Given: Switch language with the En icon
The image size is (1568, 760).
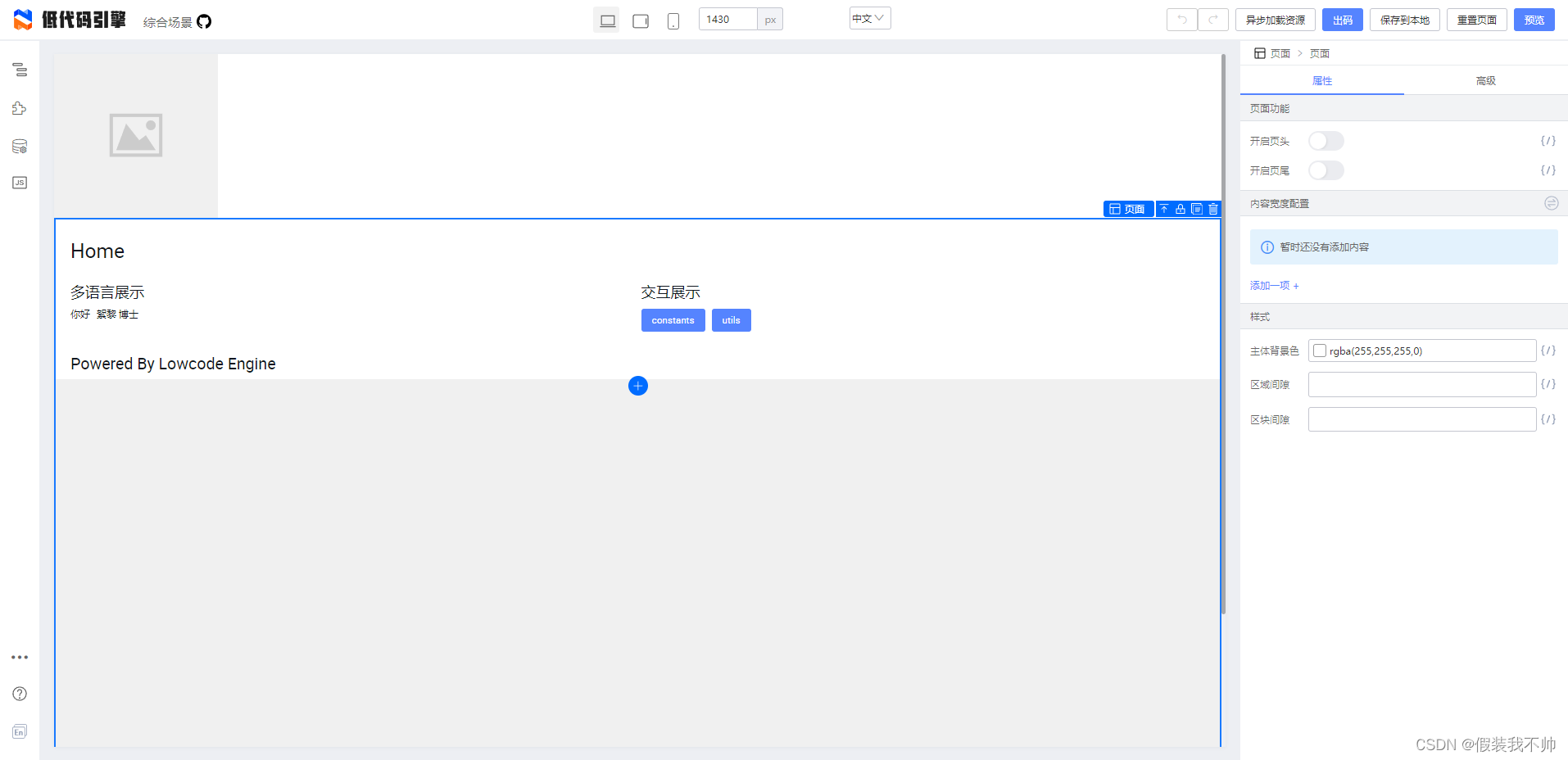Looking at the screenshot, I should tap(20, 731).
